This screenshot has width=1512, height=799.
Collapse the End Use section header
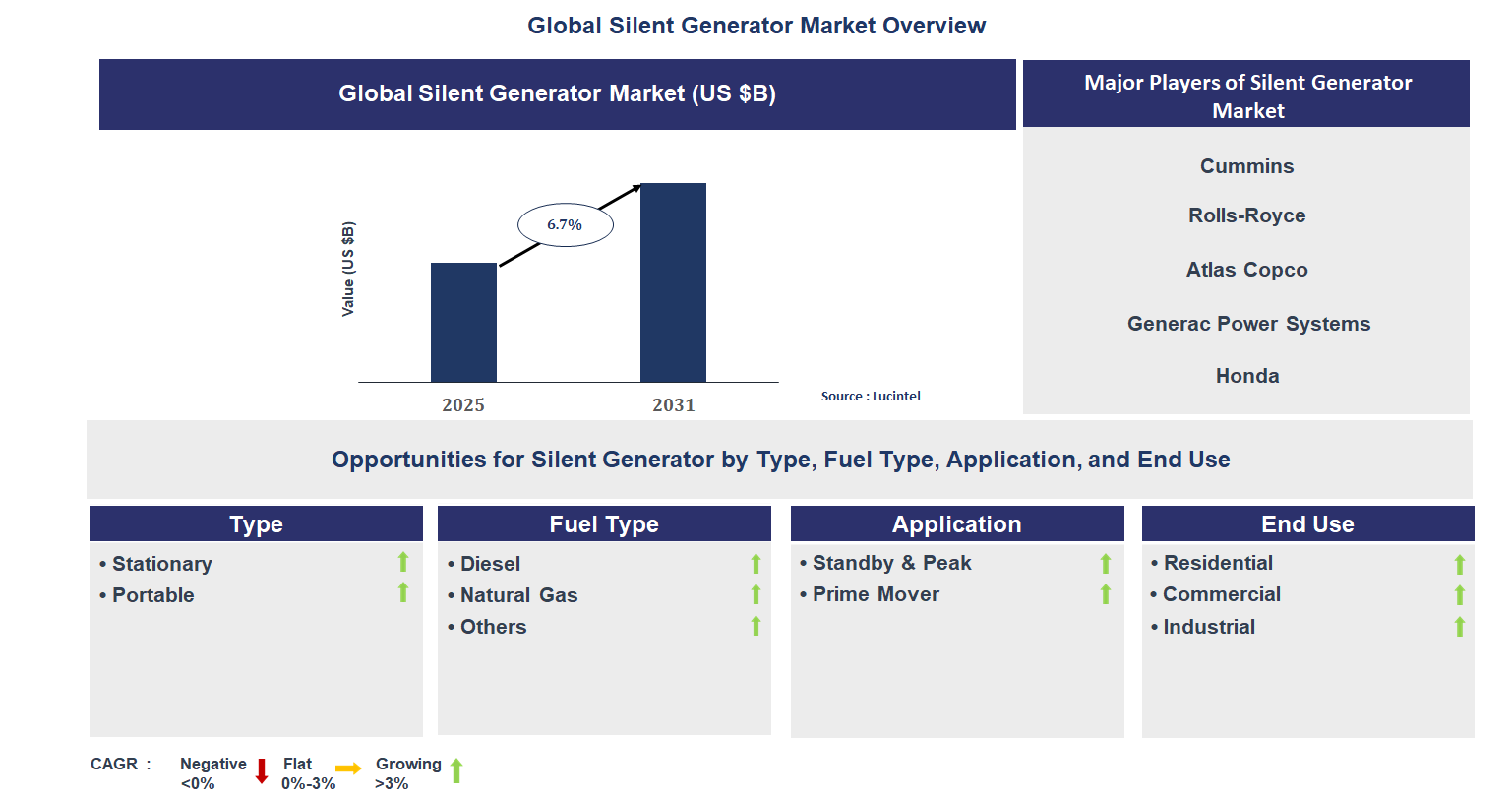[x=1307, y=523]
